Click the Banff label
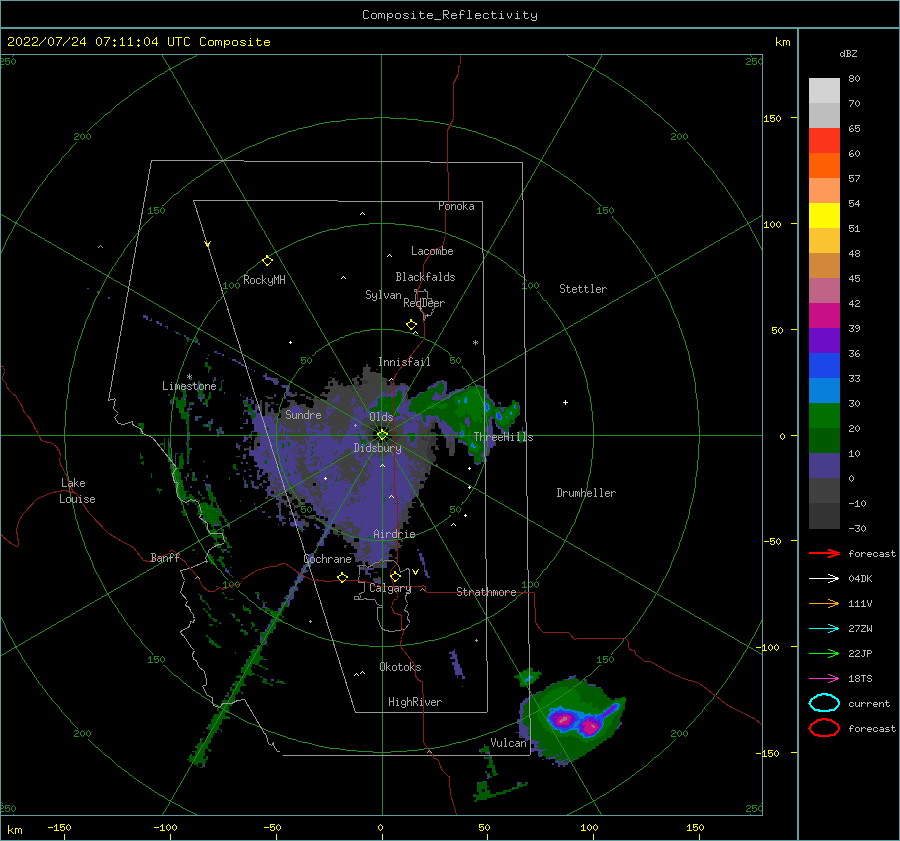The height and width of the screenshot is (841, 900). (165, 557)
